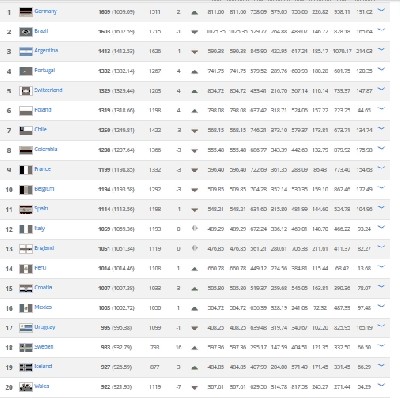Expand the Spain row details chevron
400x398 pixels.
[x=381, y=207]
